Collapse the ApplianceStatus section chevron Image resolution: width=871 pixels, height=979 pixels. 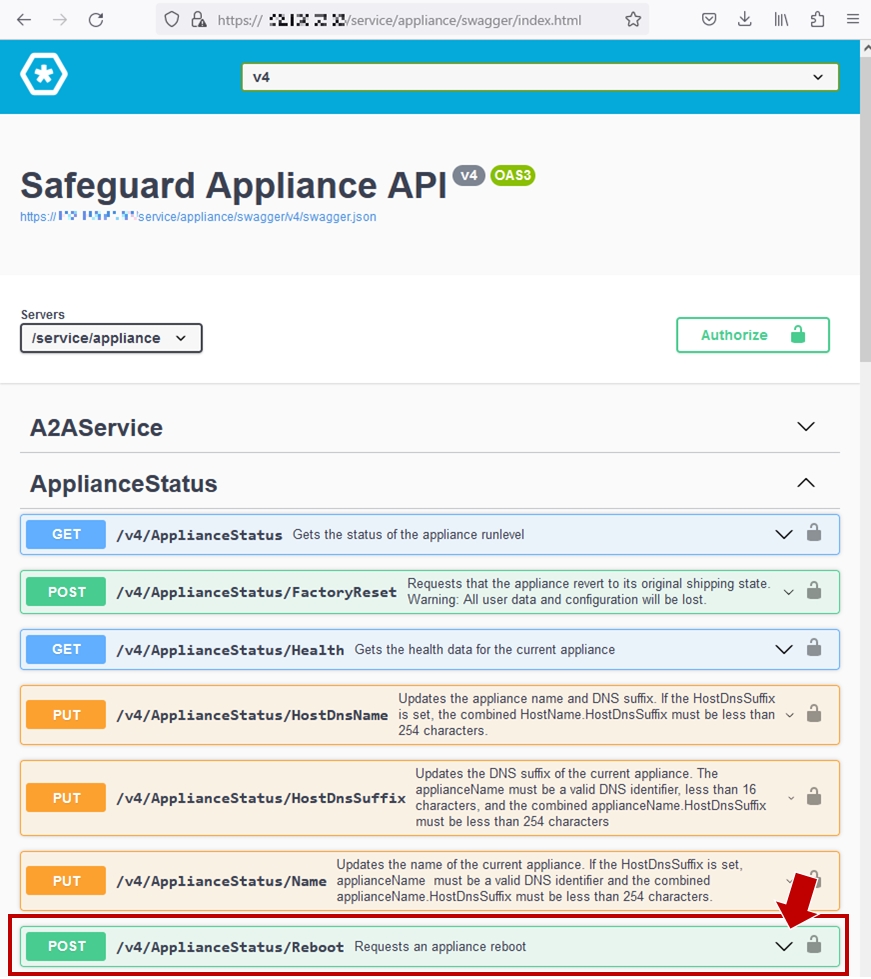(806, 483)
